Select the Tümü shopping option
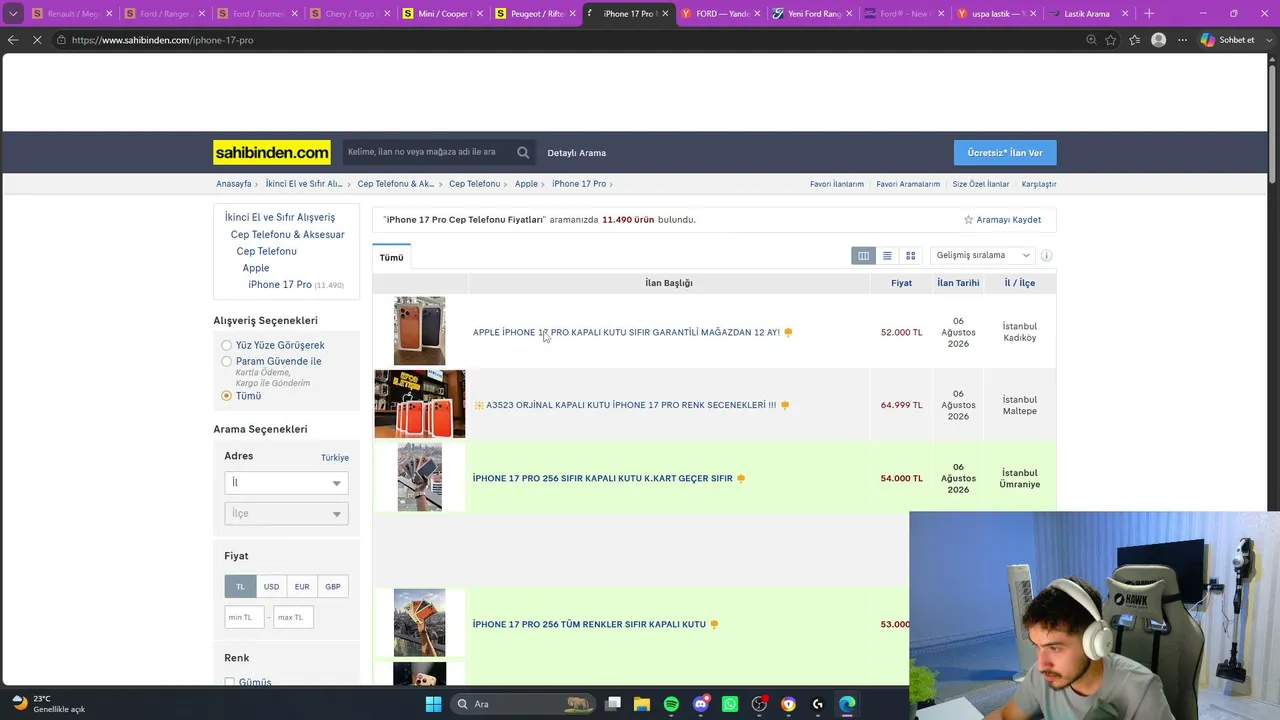Image resolution: width=1280 pixels, height=720 pixels. coord(227,396)
